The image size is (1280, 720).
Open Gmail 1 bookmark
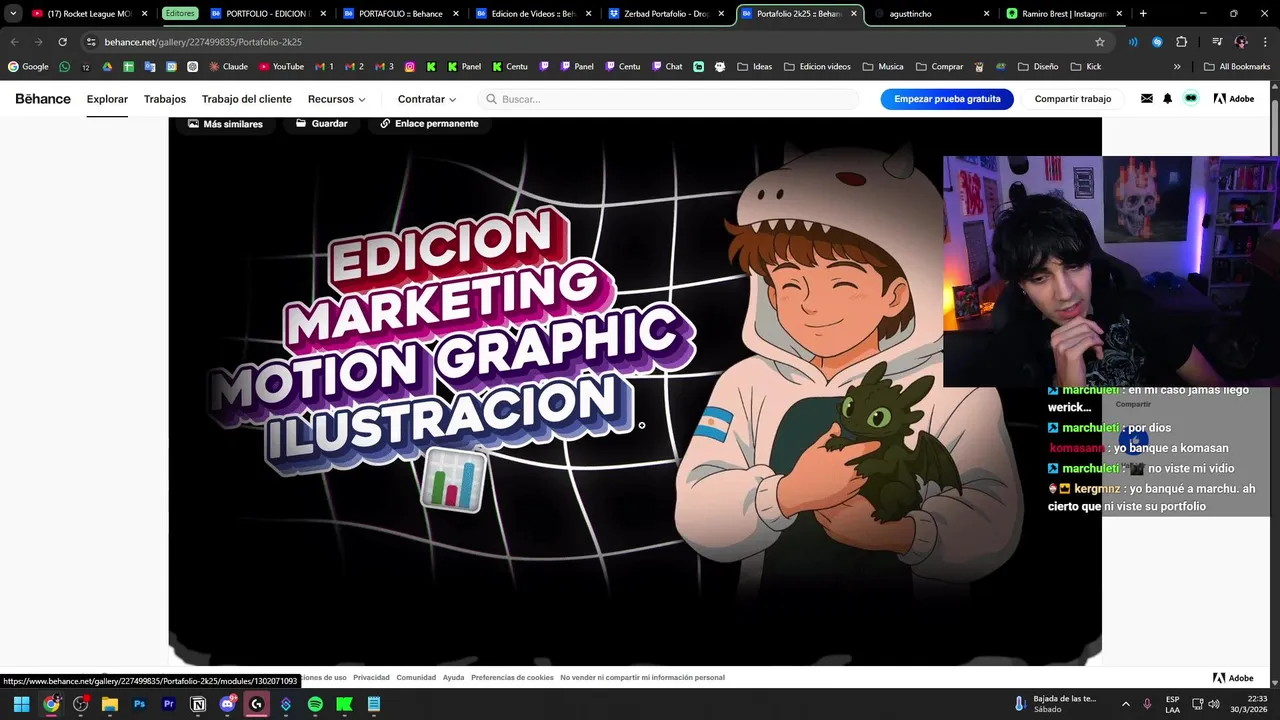tap(324, 67)
